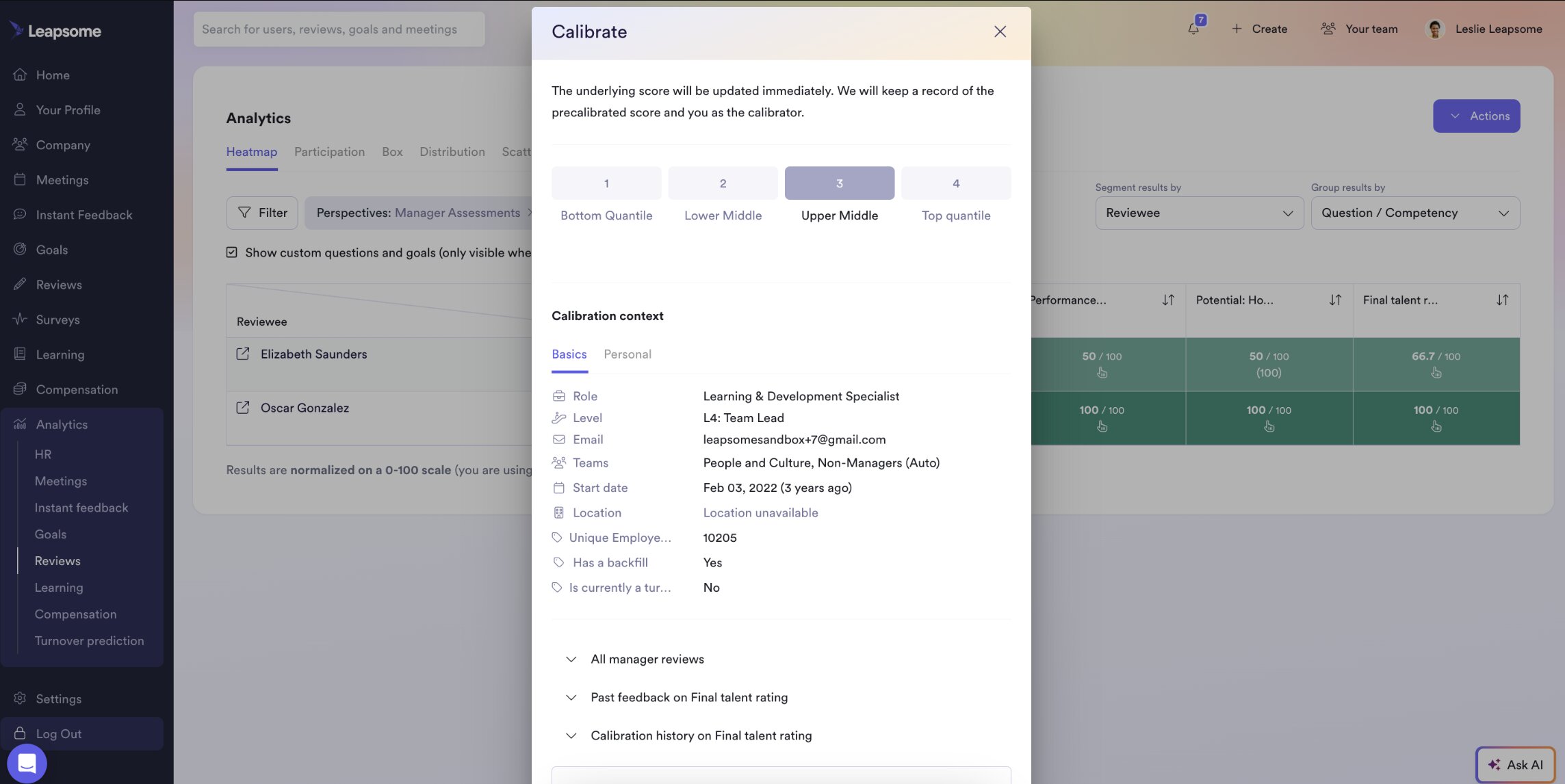The height and width of the screenshot is (784, 1565).
Task: Open the chat support bubble
Action: click(x=27, y=763)
